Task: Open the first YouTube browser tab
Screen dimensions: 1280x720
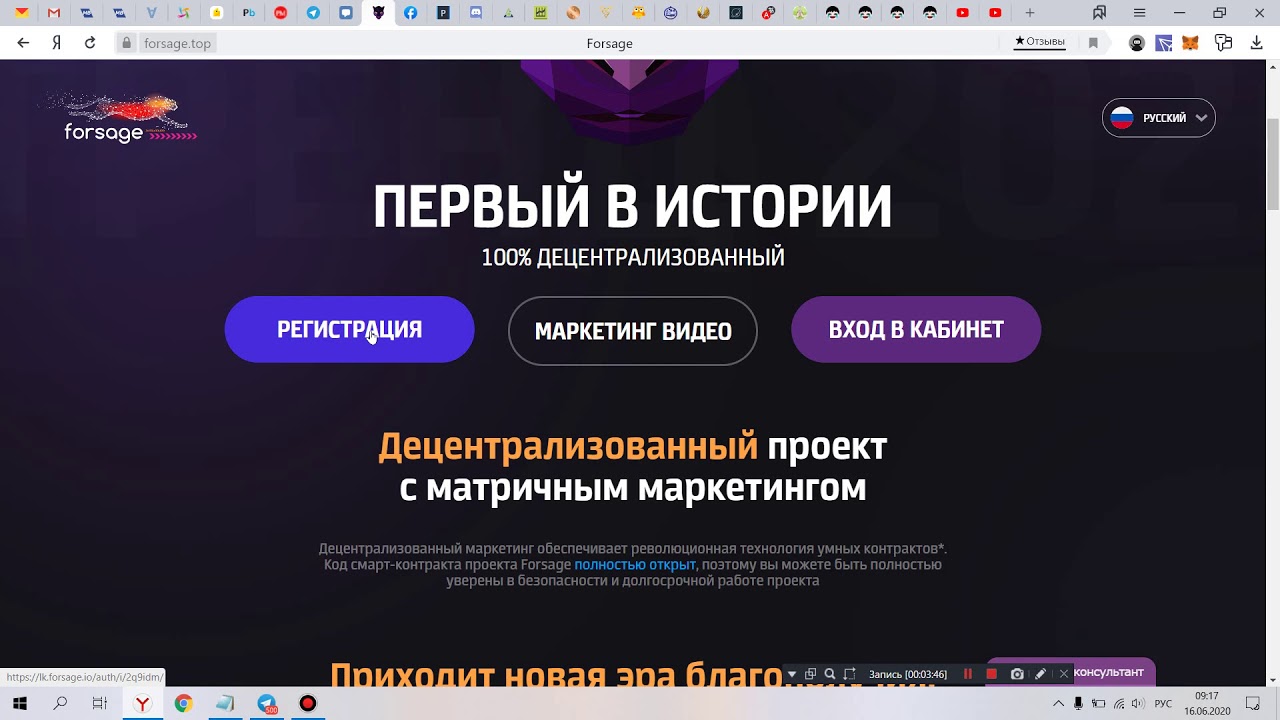Action: coord(962,13)
